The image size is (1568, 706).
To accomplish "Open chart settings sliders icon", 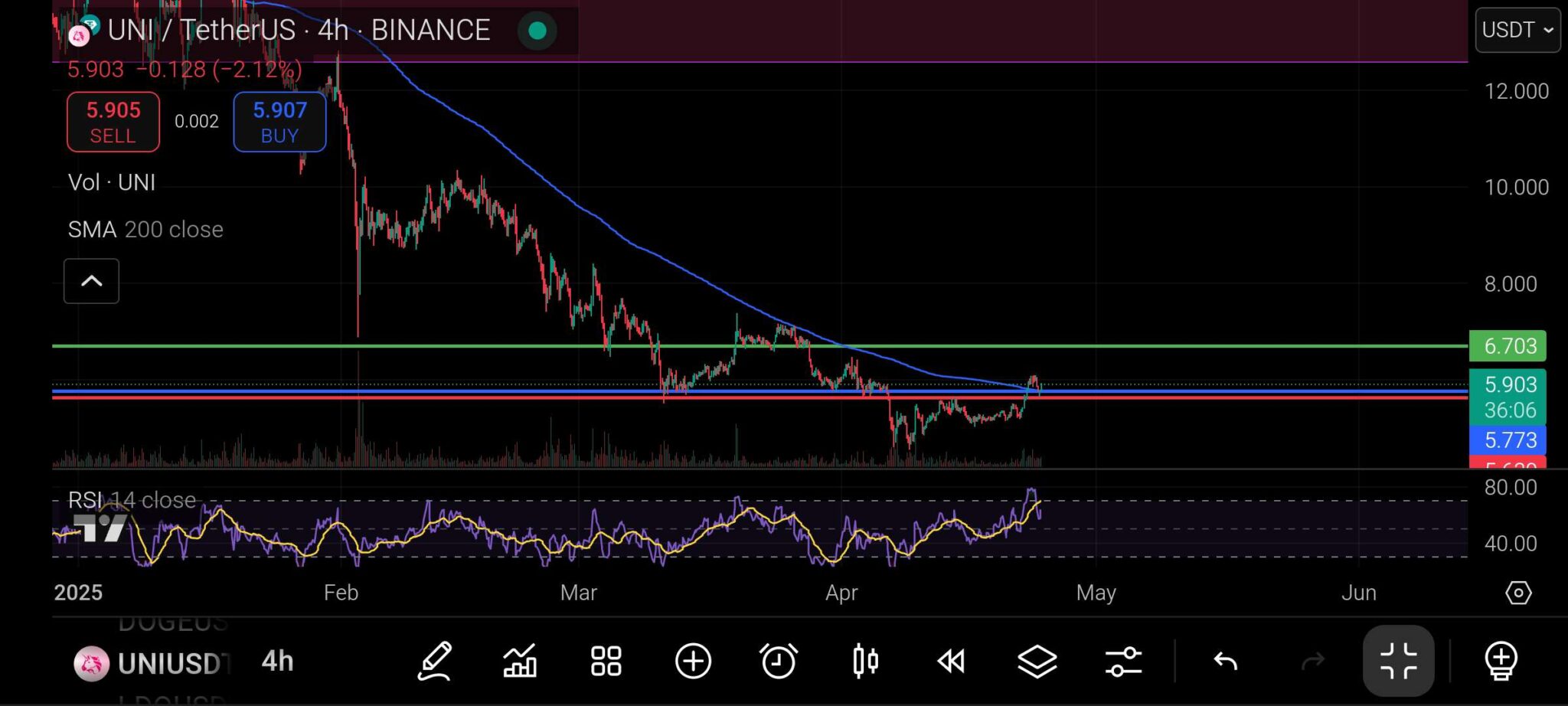I will 1124,661.
